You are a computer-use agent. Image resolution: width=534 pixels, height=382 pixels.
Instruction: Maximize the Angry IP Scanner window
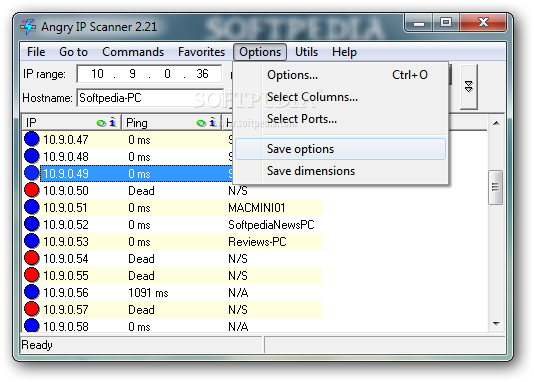coord(446,23)
